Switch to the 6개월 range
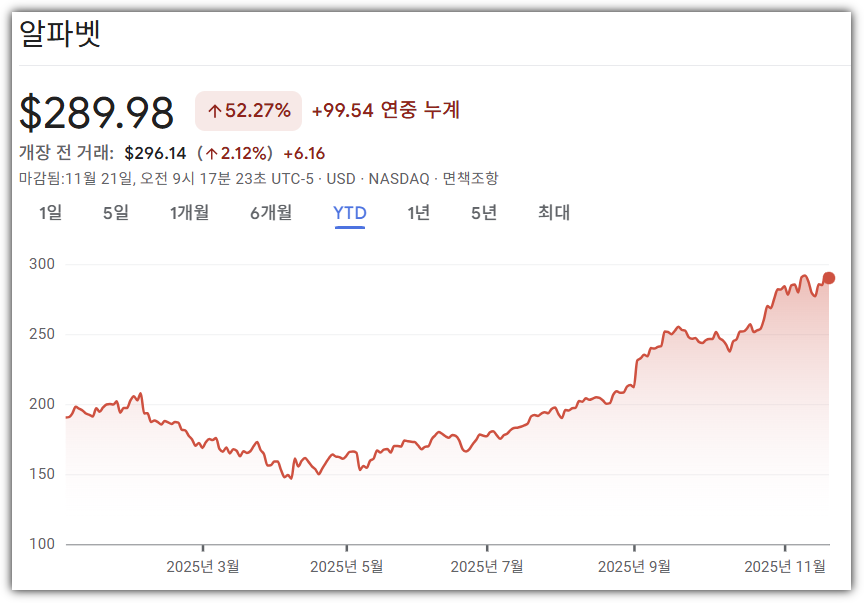 [271, 213]
